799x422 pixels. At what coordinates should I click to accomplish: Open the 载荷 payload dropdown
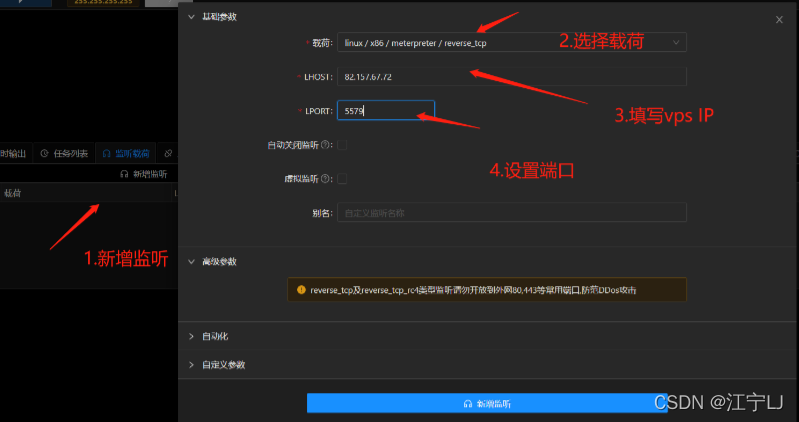pyautogui.click(x=512, y=42)
